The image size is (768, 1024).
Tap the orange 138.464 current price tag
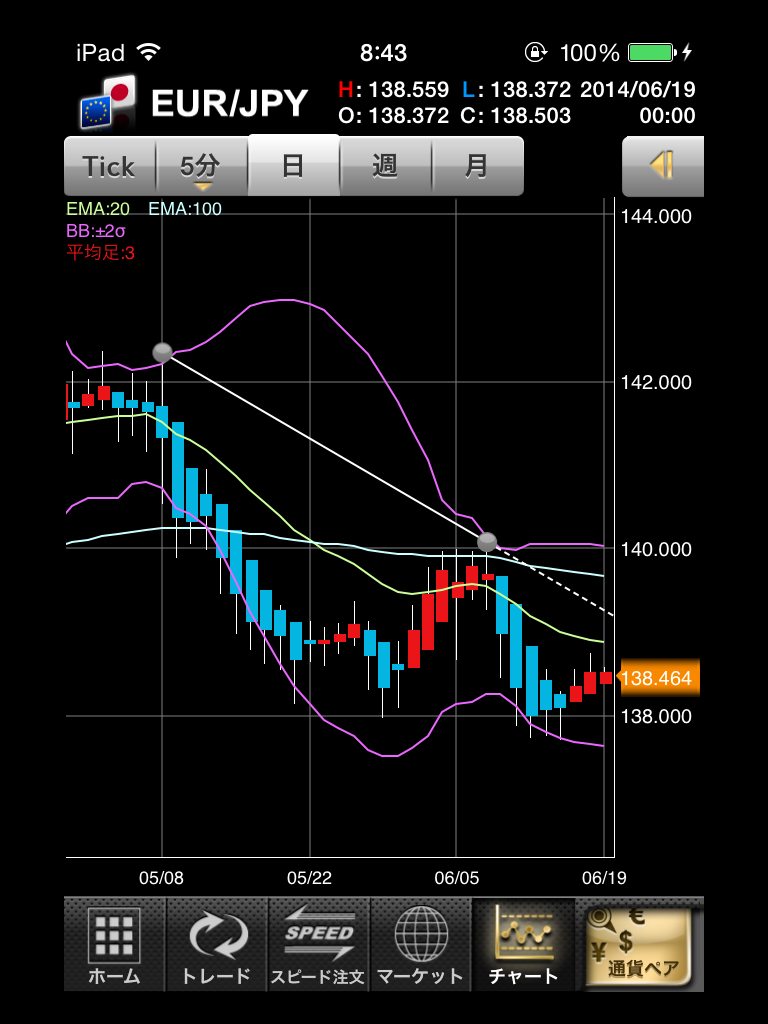pos(658,678)
